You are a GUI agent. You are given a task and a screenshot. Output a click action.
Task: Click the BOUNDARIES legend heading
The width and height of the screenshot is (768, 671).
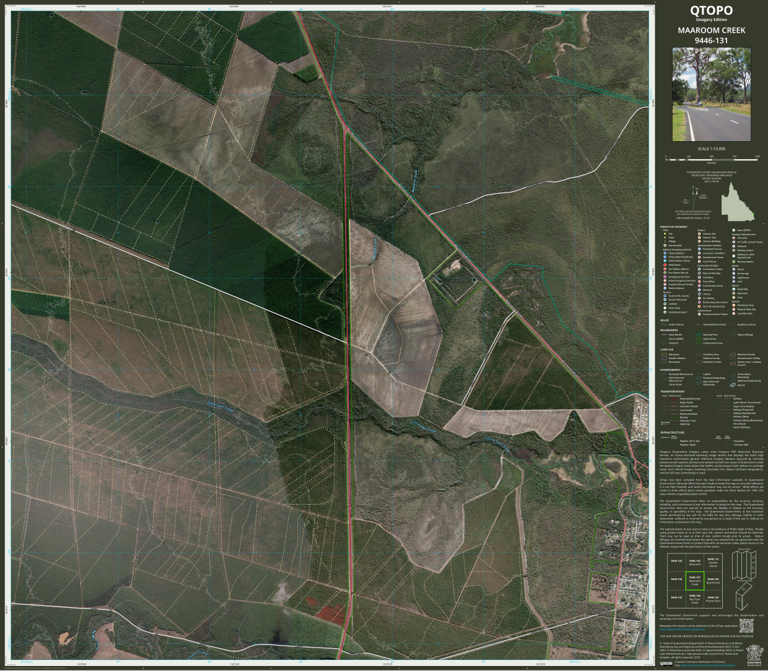669,330
